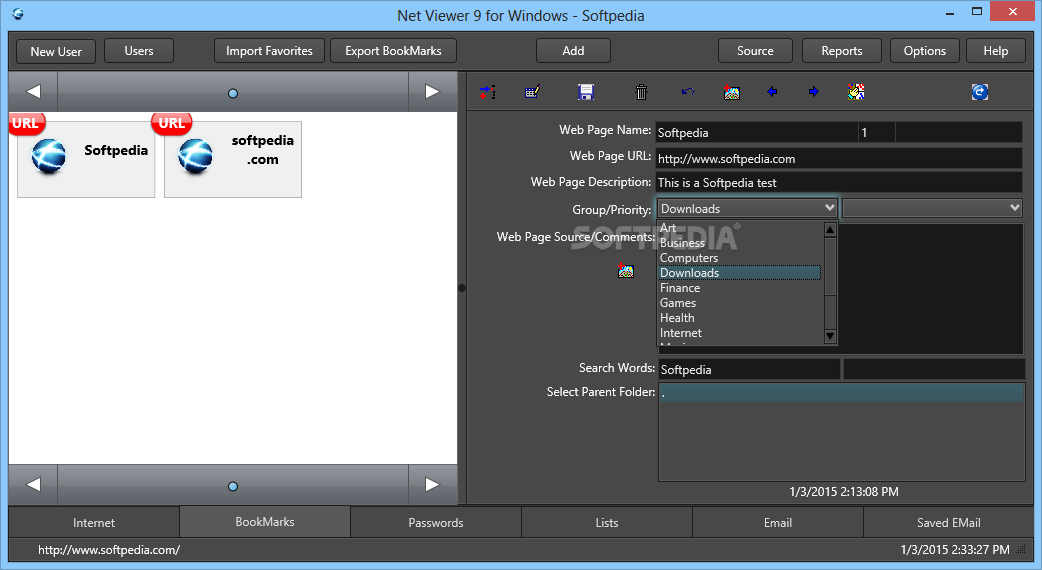1042x570 pixels.
Task: Choose Health from the group list
Action: [x=740, y=318]
